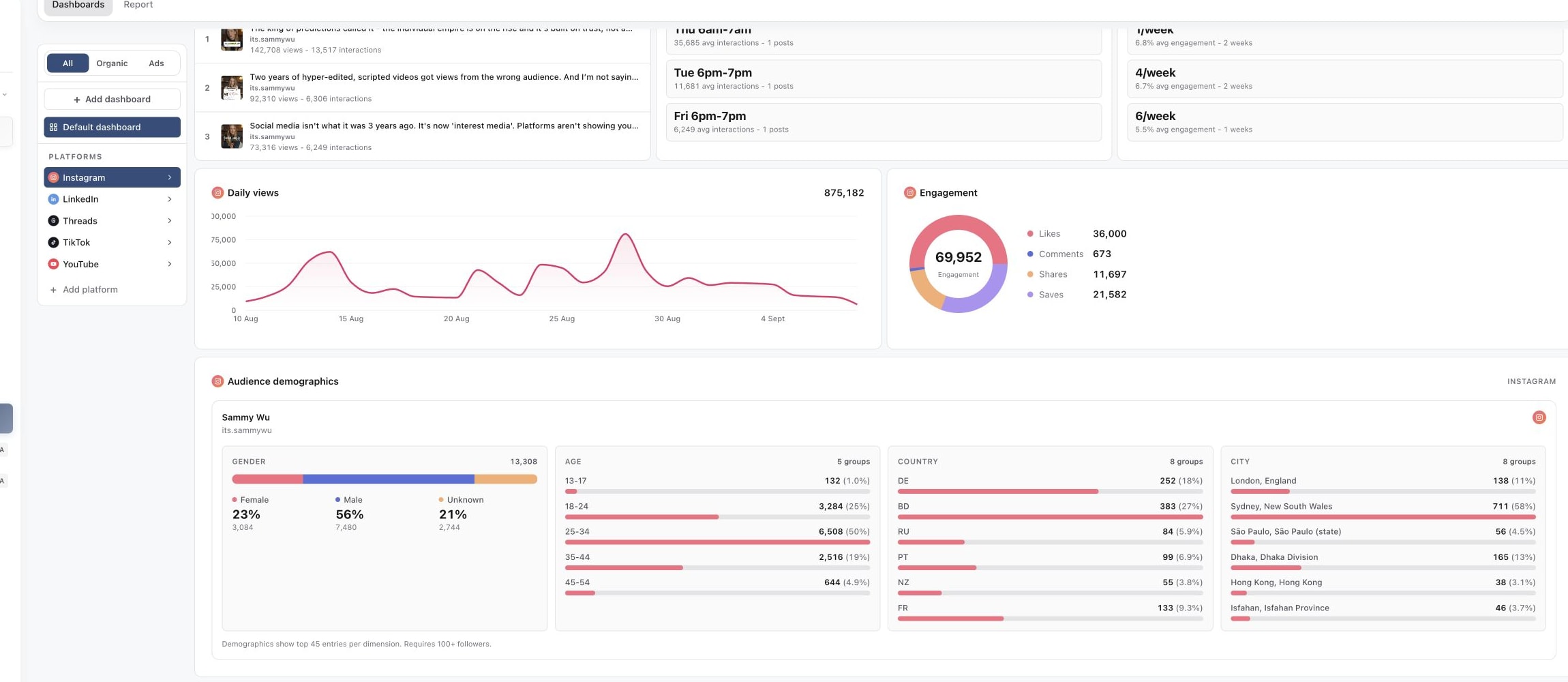Open the thumbnail of post ranked 3

click(232, 136)
